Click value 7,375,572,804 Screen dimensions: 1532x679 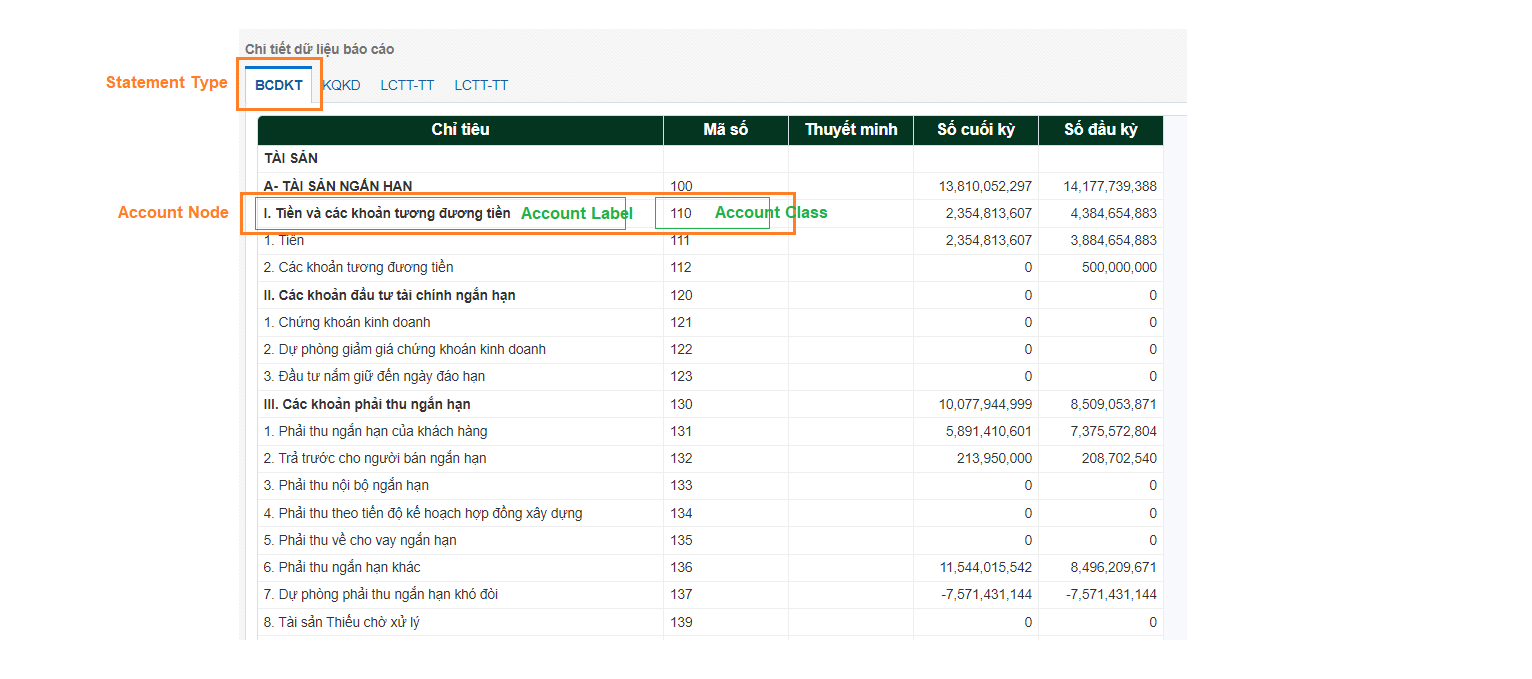click(x=1114, y=431)
